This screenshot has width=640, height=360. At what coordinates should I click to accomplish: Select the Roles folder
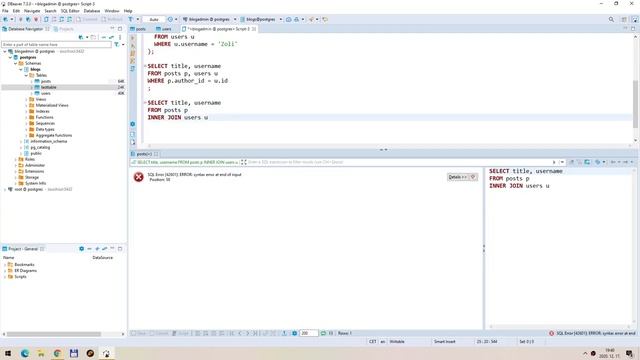(x=30, y=159)
